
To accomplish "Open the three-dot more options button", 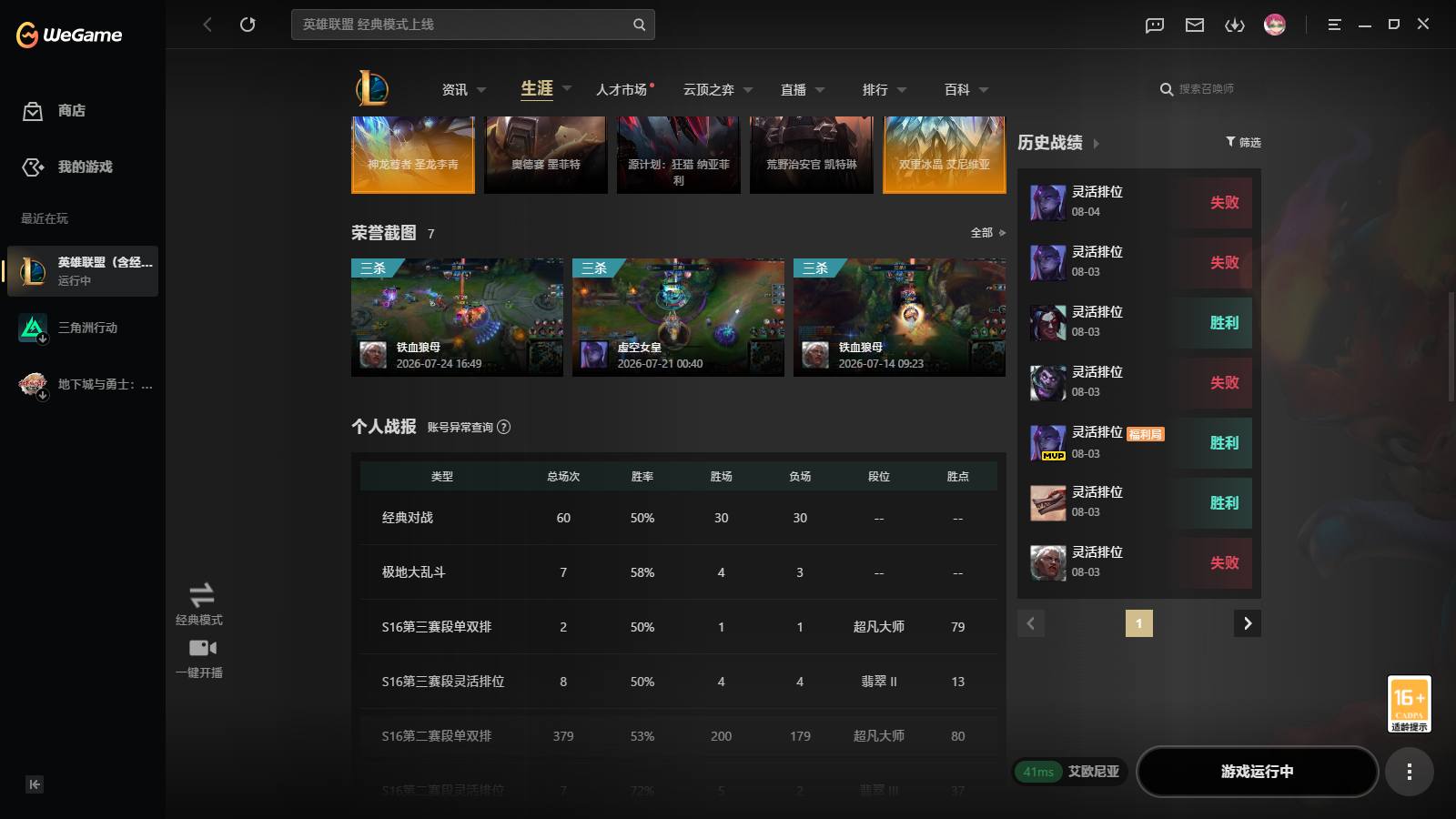I will tap(1410, 772).
